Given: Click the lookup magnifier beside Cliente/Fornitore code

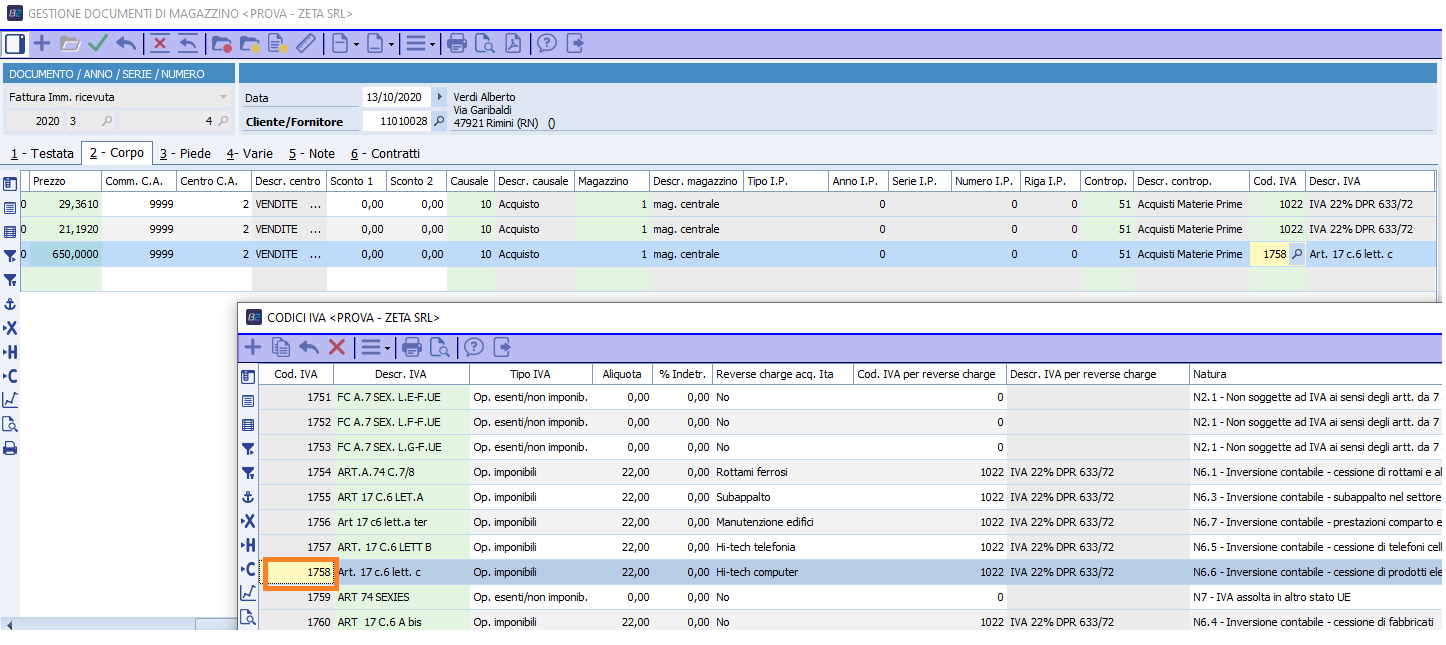Looking at the screenshot, I should (x=439, y=122).
